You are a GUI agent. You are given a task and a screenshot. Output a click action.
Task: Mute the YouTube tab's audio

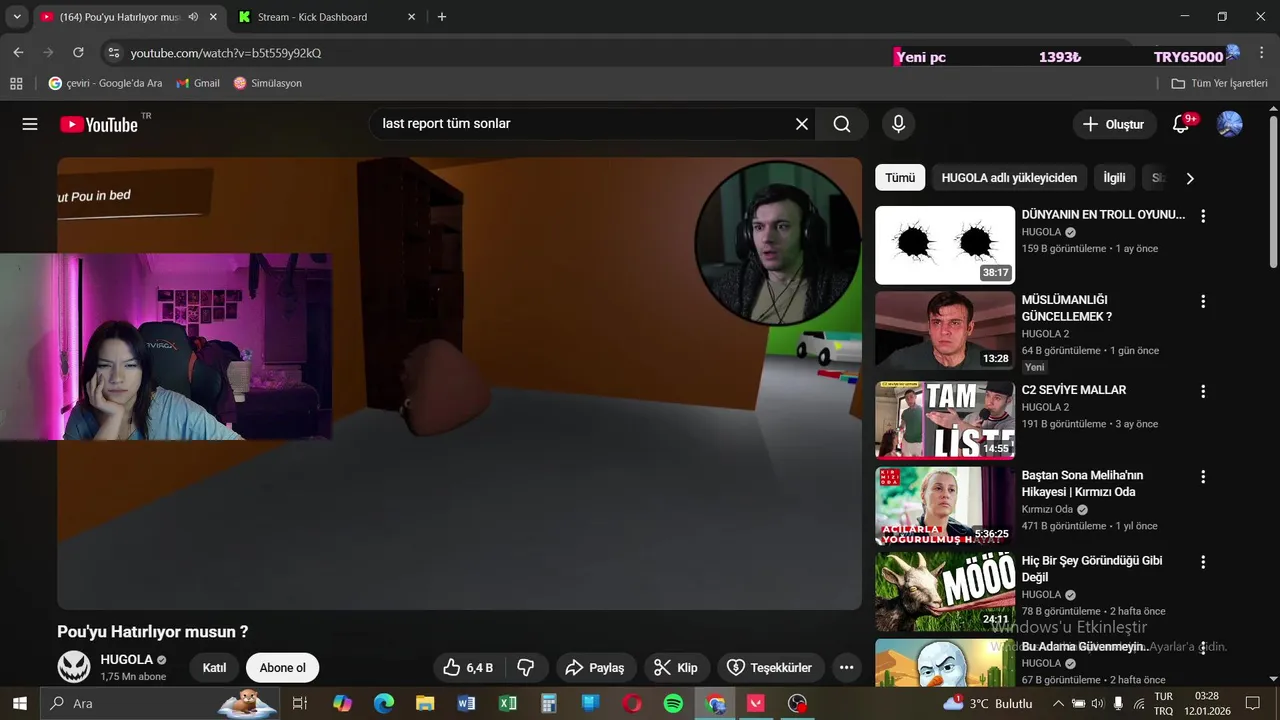coord(192,17)
